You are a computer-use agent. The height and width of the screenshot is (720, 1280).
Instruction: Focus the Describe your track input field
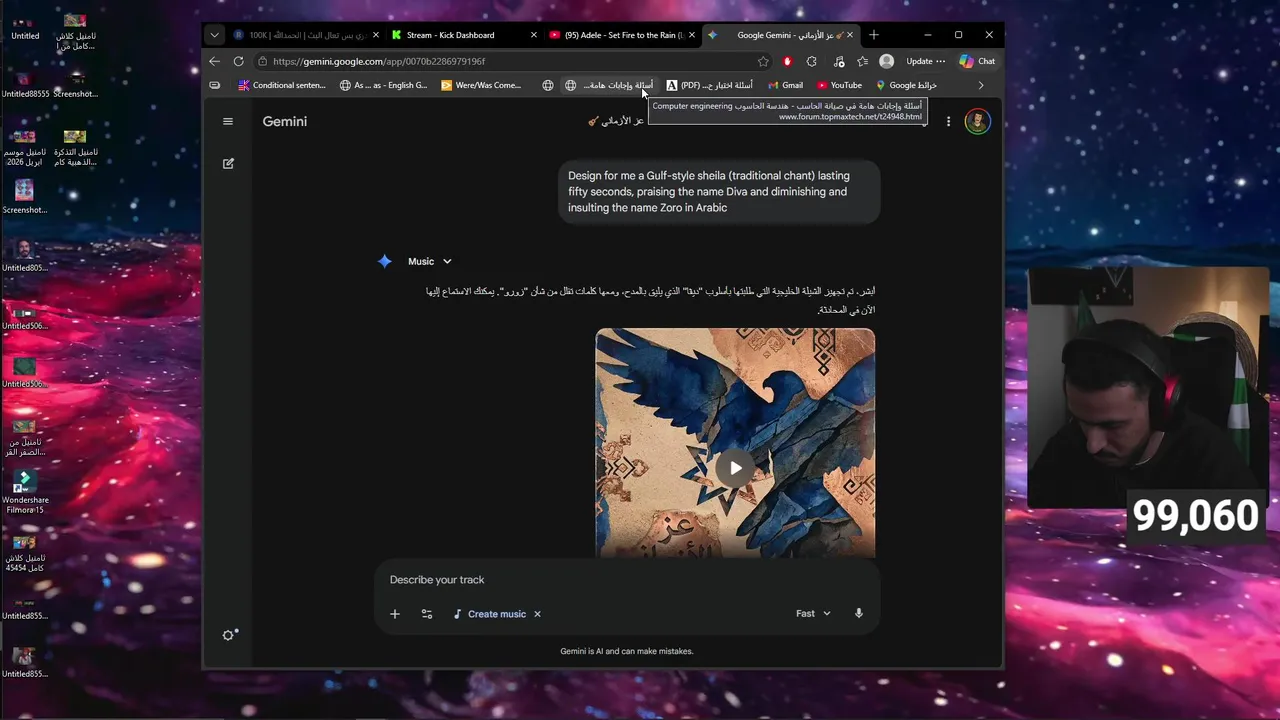627,580
